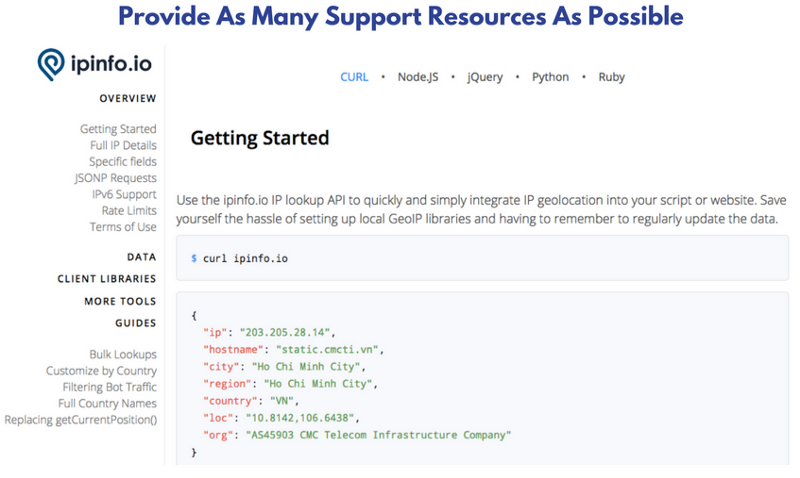The height and width of the screenshot is (478, 800).
Task: Switch to the CURL tab
Action: point(354,77)
